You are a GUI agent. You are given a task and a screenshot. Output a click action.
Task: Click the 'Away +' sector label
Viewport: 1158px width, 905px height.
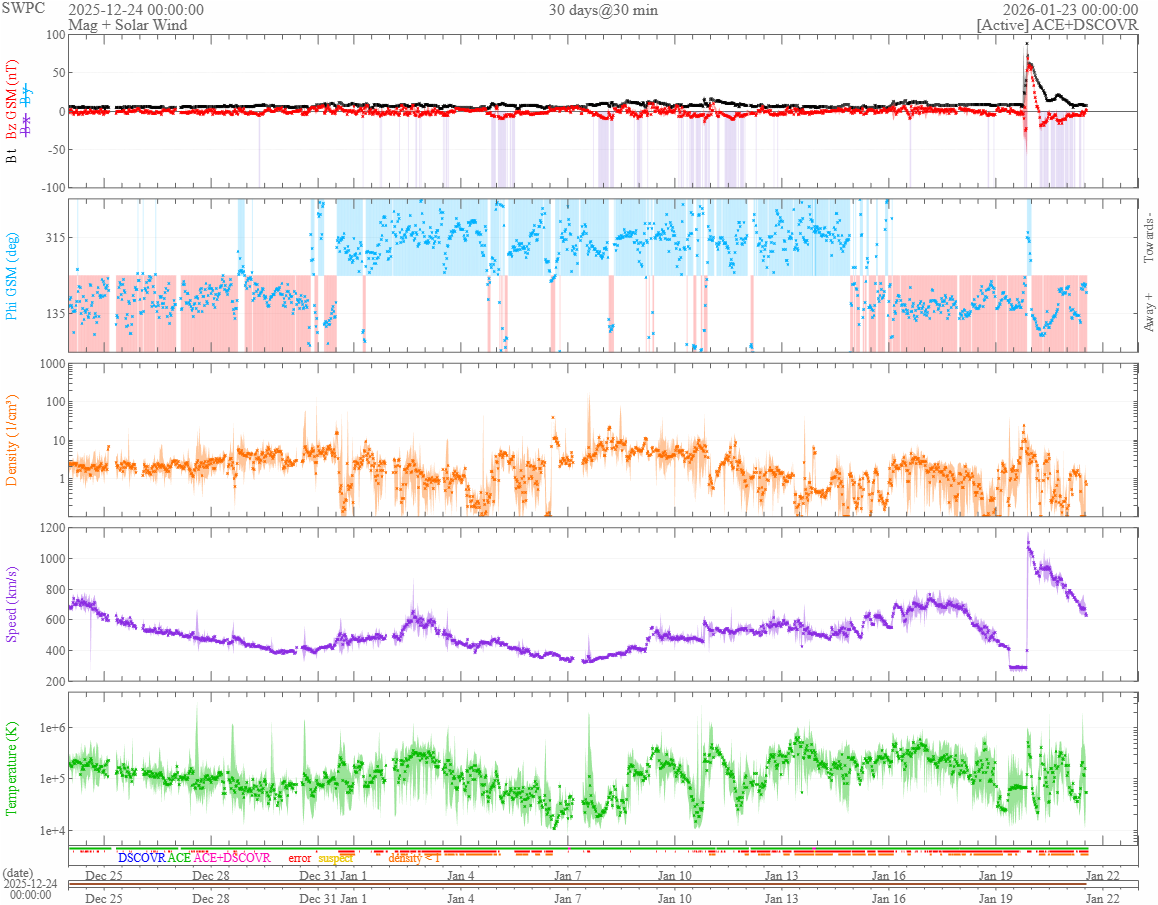click(1148, 313)
